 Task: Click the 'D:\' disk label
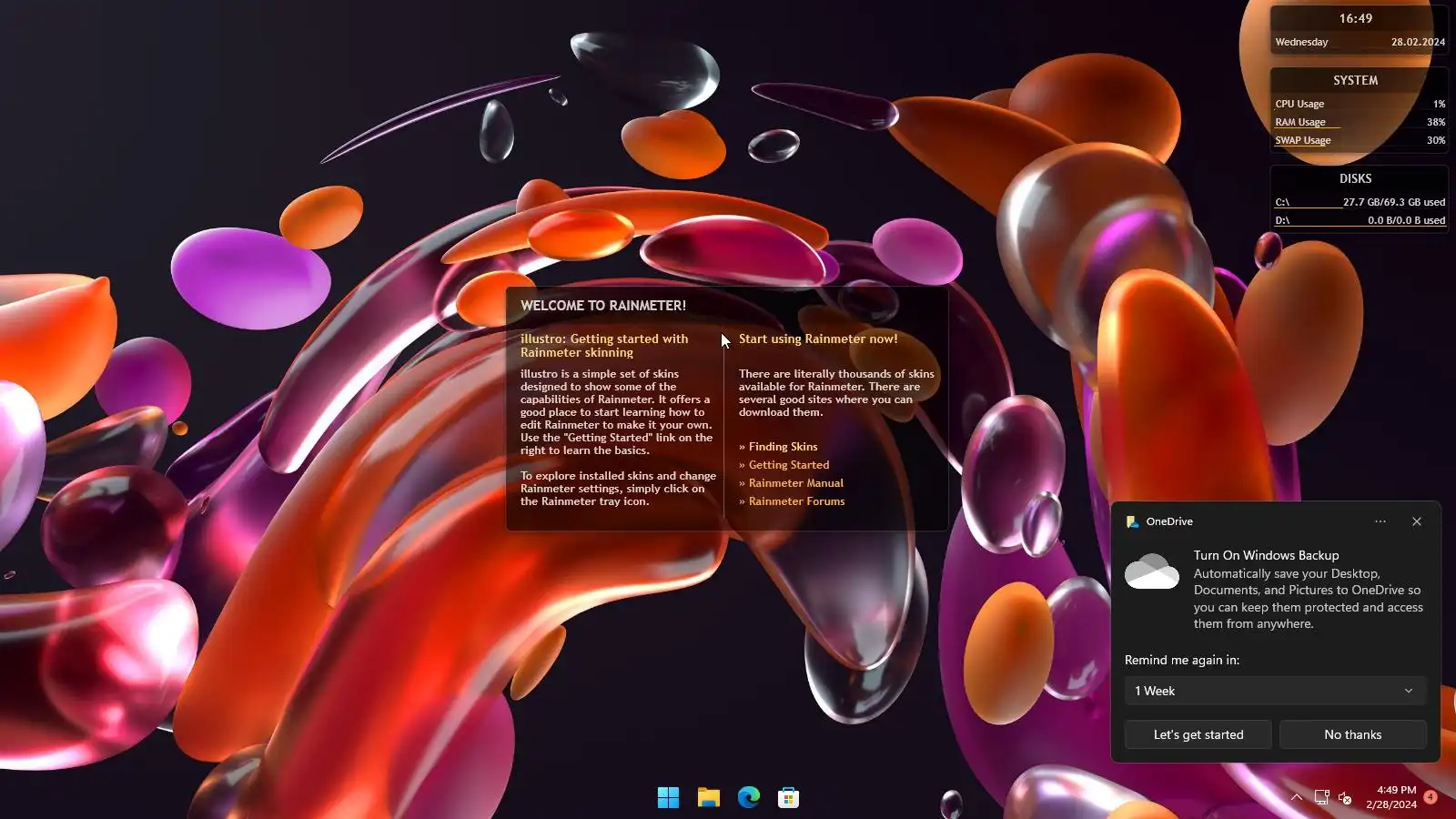tap(1282, 220)
